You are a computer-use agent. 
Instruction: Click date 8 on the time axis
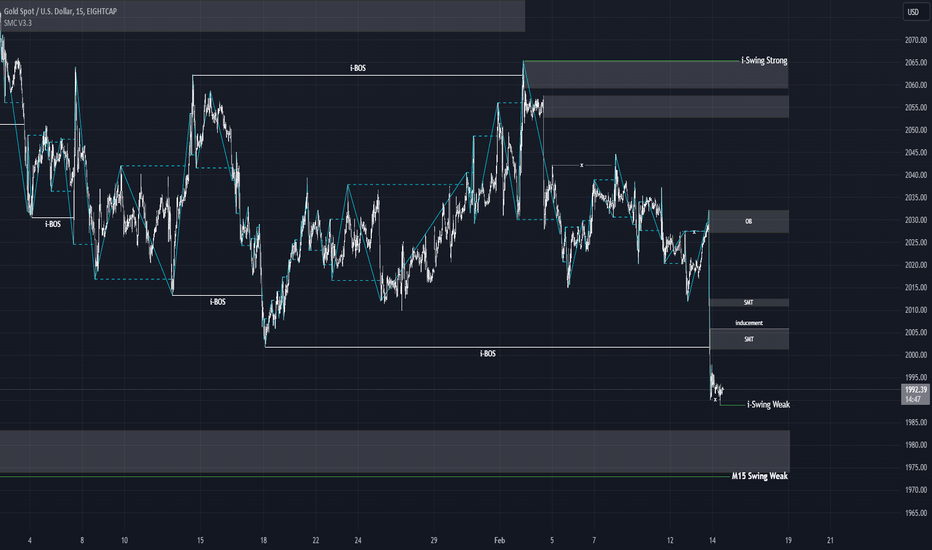click(x=82, y=540)
